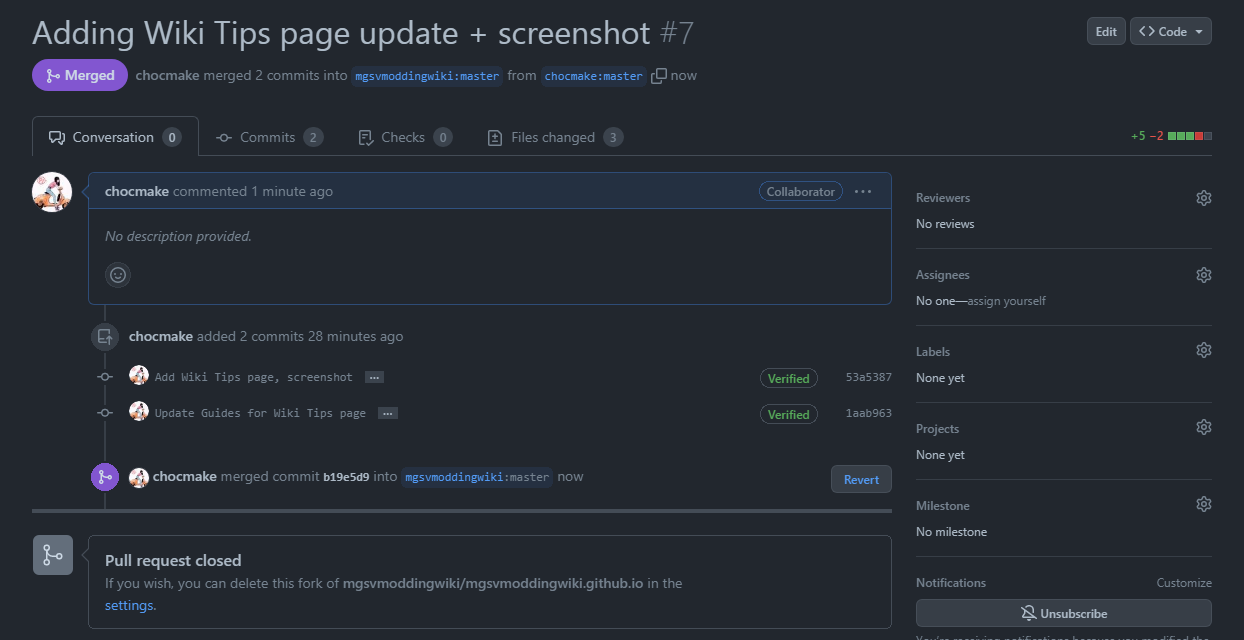Expand 'Update Guides for Wiki Tips page' commit ellipsis
1244x640 pixels.
click(388, 413)
